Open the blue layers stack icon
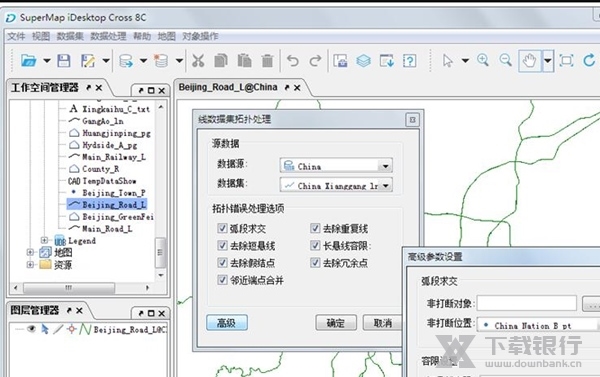 coord(363,60)
